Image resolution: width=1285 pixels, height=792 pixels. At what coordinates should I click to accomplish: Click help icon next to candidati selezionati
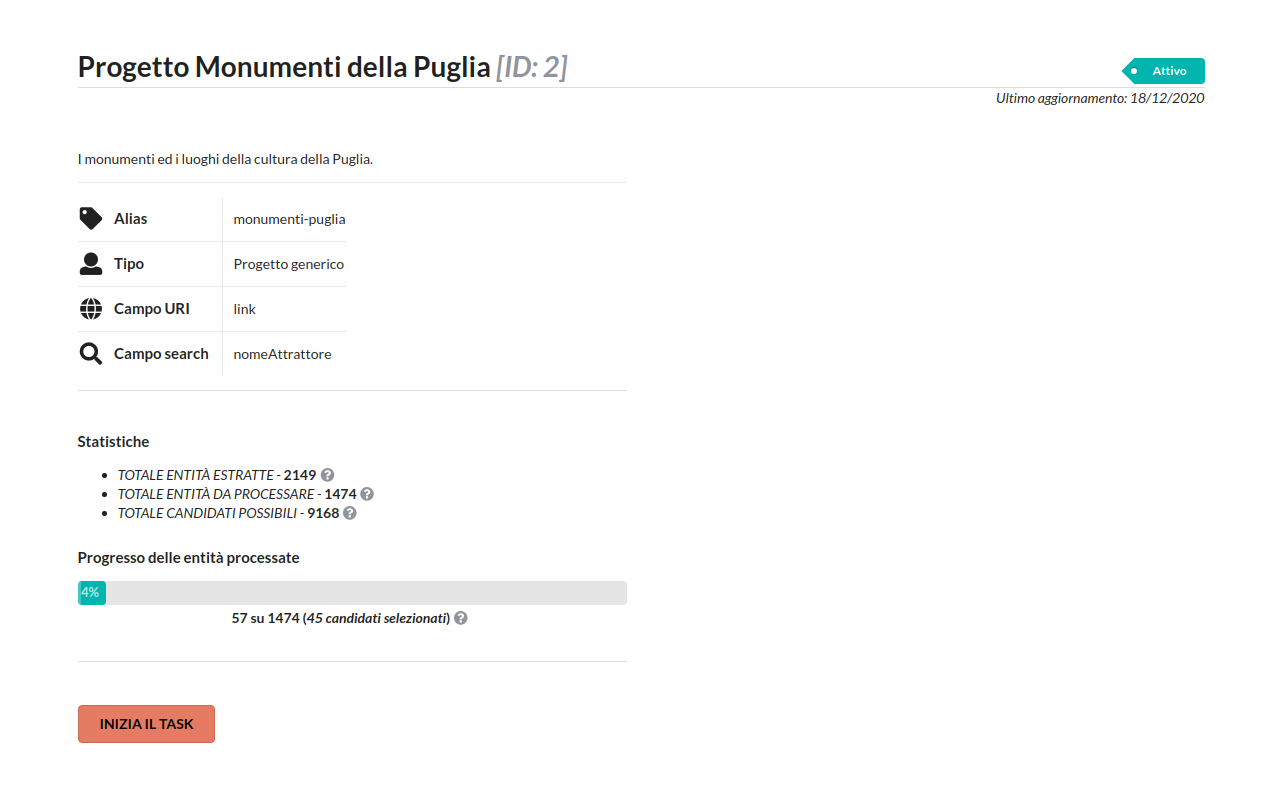461,618
